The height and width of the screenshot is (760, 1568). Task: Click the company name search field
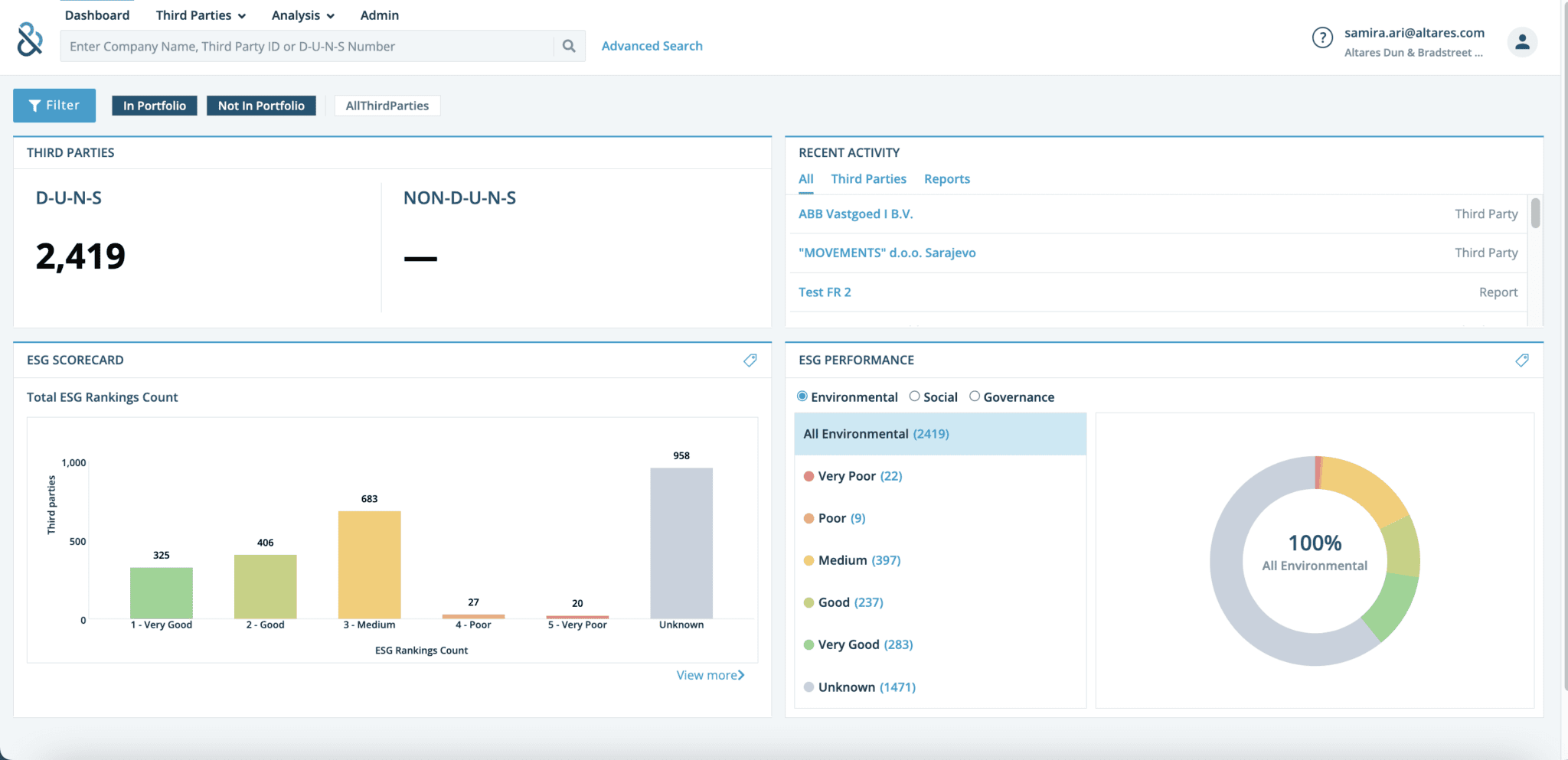306,47
